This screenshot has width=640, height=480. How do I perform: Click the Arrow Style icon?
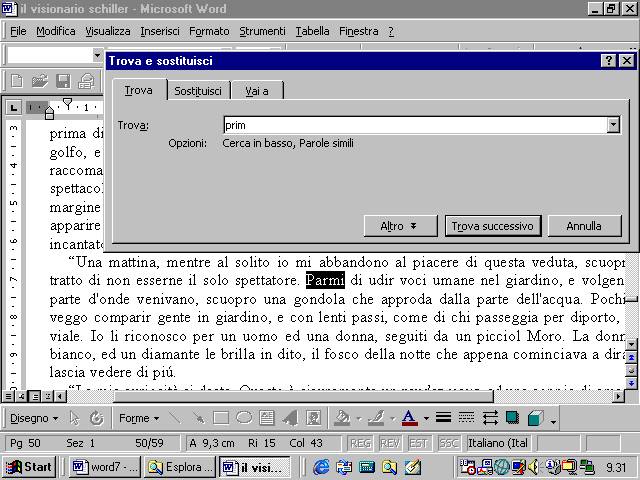click(490, 418)
